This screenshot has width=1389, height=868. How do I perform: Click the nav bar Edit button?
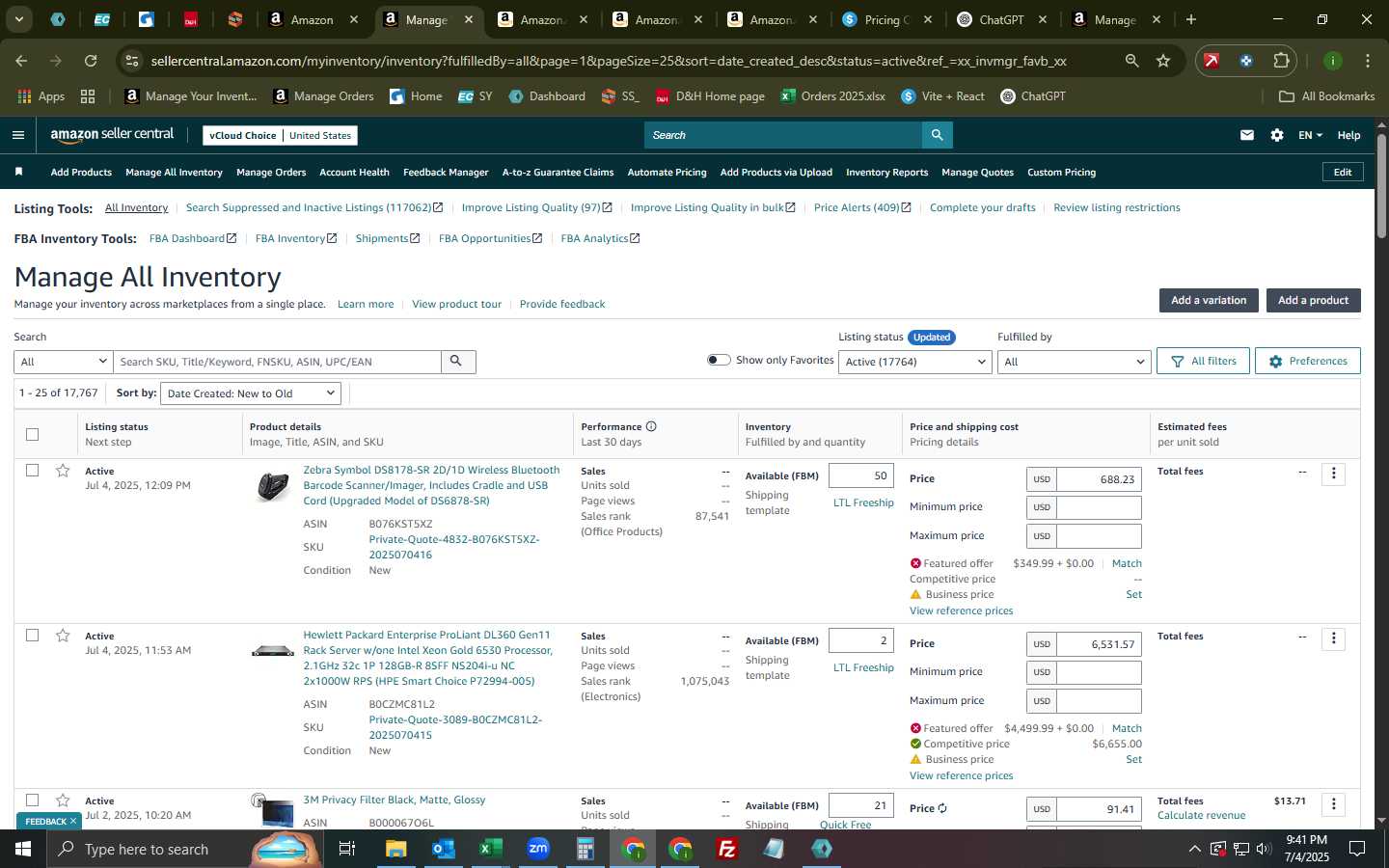(1343, 172)
